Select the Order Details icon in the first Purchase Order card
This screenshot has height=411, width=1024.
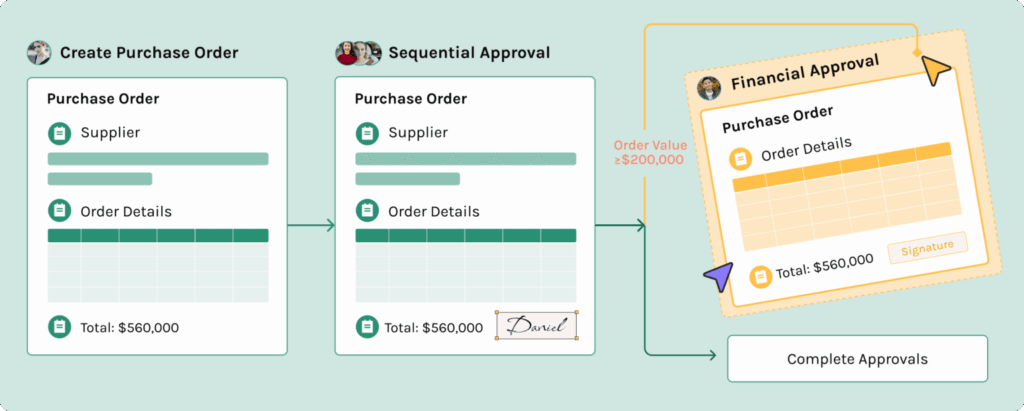[59, 211]
